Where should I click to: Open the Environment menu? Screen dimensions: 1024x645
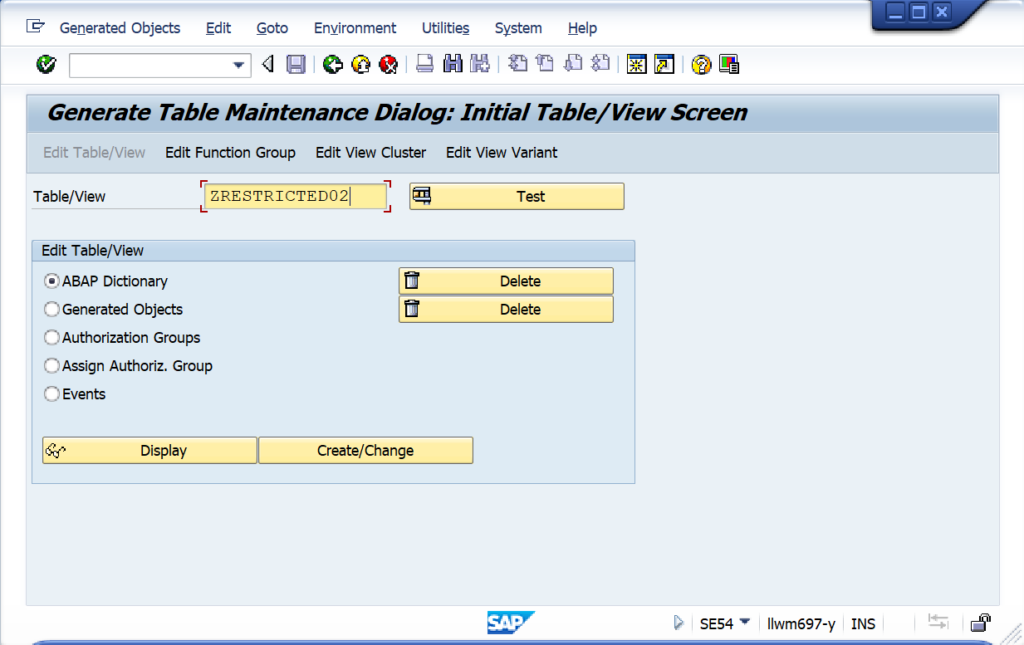pos(354,28)
